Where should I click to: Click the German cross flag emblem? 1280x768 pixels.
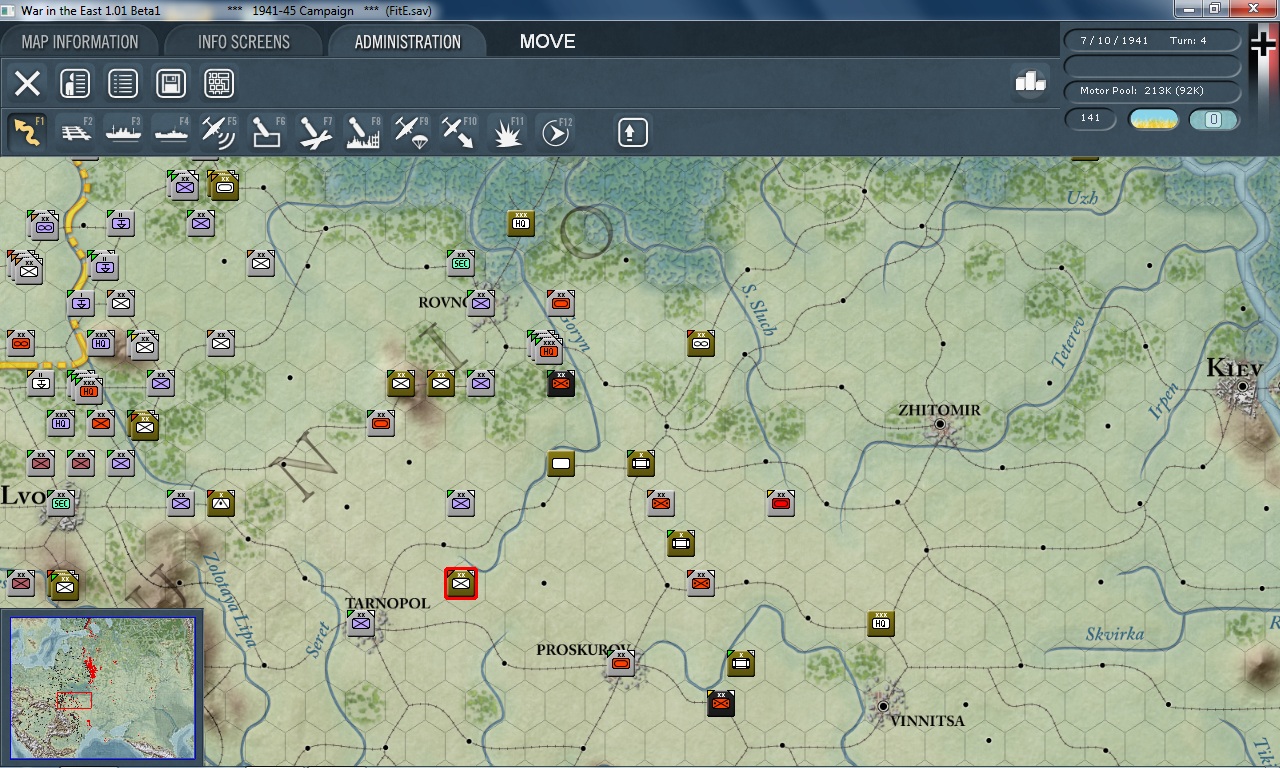pyautogui.click(x=1264, y=46)
